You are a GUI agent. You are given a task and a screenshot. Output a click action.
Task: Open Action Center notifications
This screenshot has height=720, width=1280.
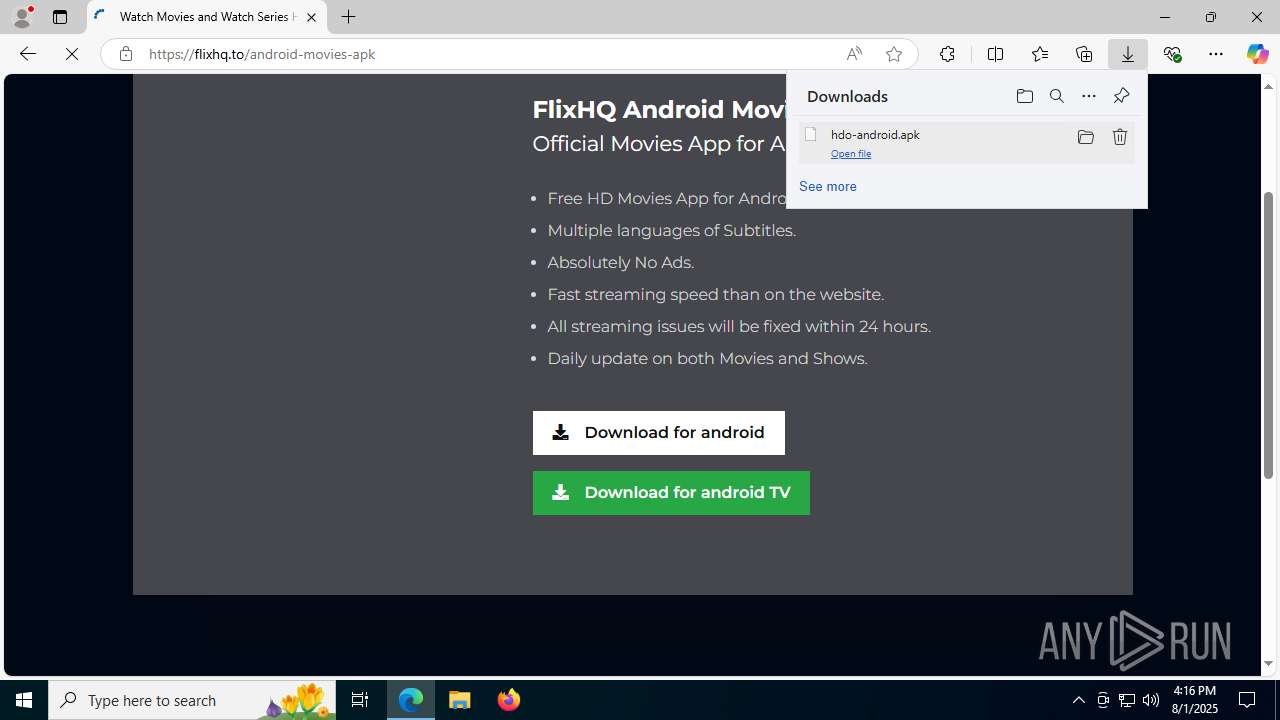coord(1248,700)
